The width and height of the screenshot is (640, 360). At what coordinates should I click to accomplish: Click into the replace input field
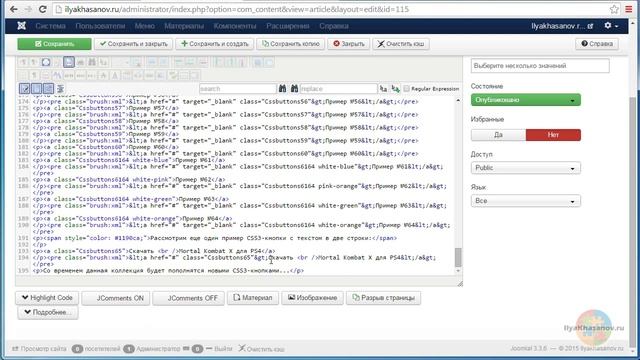click(338, 89)
